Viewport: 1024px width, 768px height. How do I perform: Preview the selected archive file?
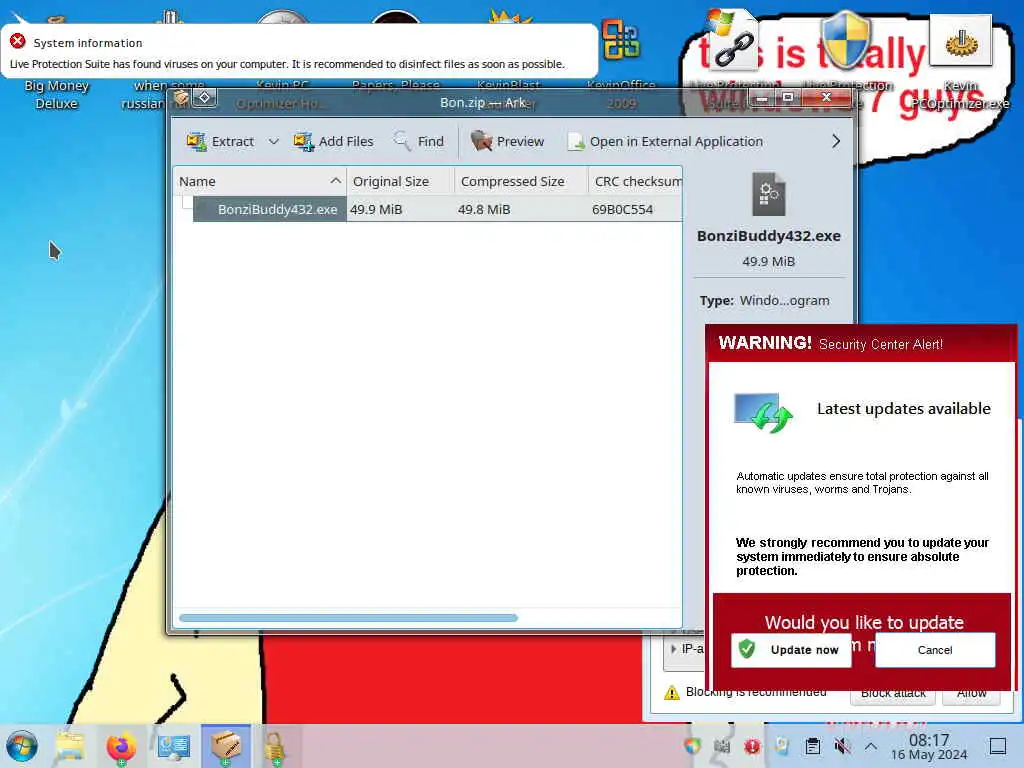point(507,141)
